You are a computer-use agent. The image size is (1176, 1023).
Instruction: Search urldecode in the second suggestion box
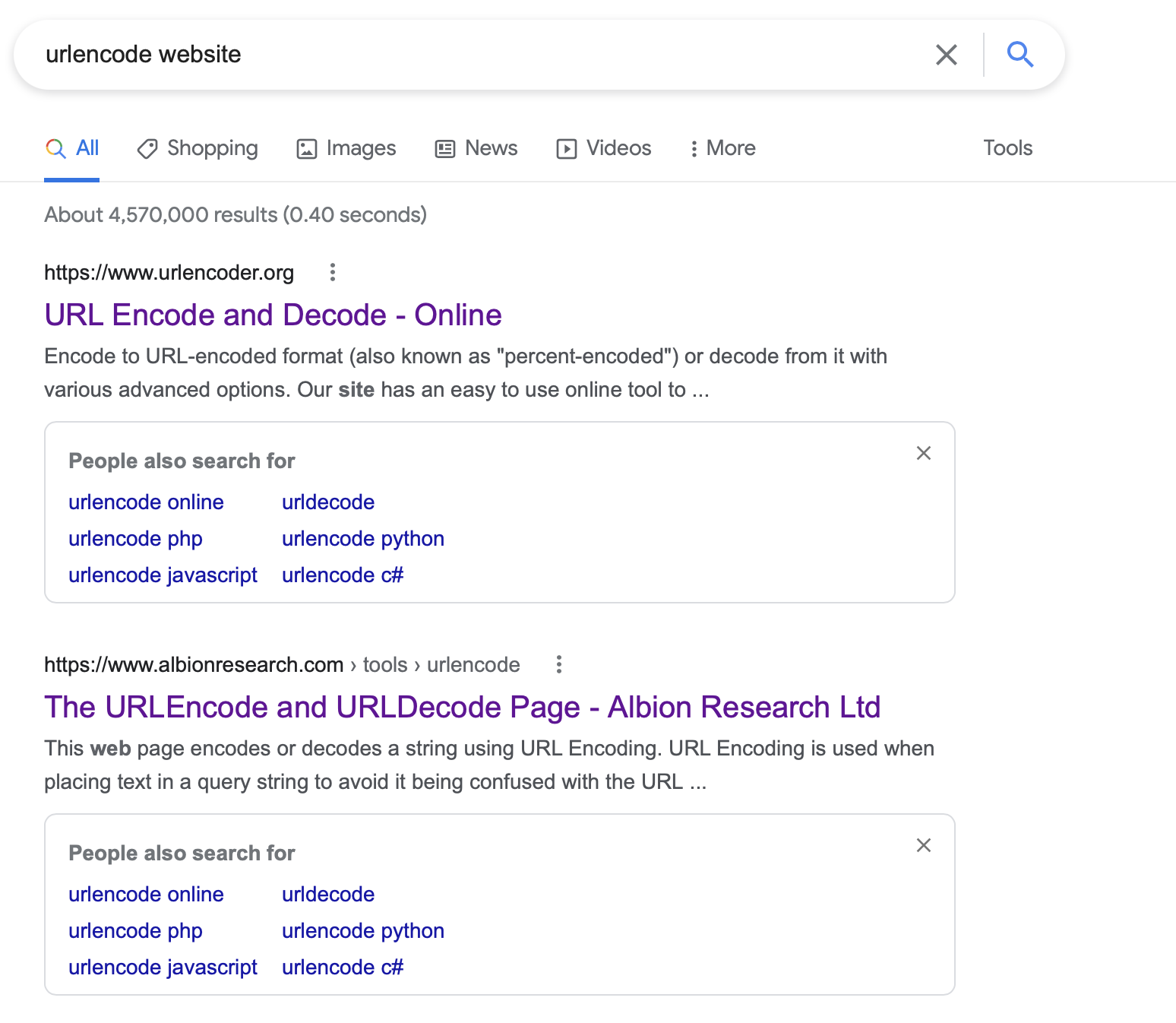328,894
